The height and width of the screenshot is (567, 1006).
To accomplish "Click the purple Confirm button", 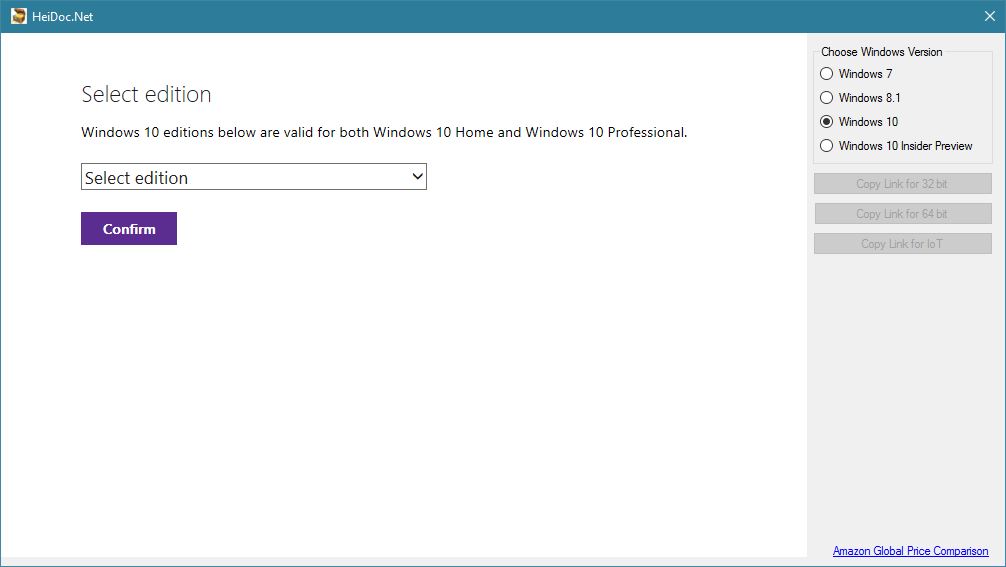I will pos(129,228).
